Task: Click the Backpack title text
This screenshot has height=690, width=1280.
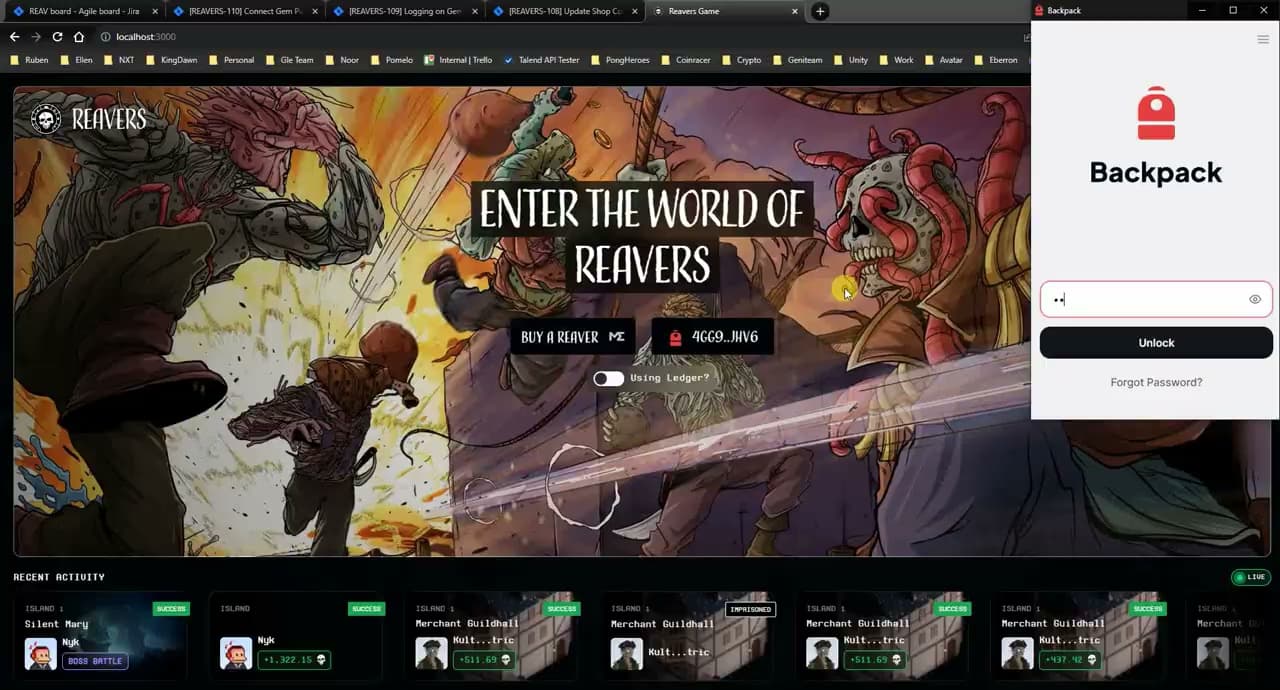Action: 1156,172
